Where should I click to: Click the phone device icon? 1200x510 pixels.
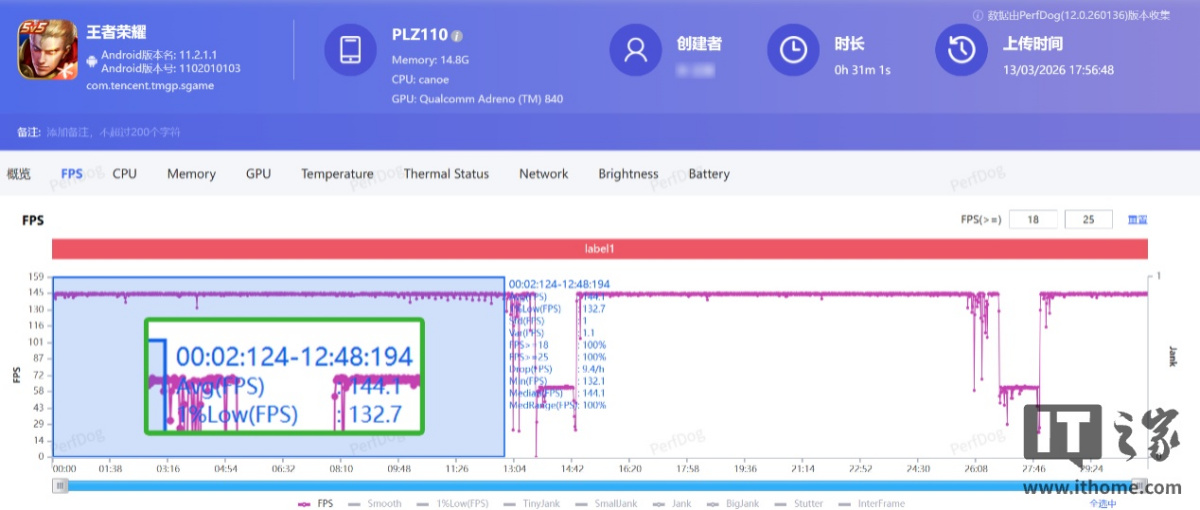point(350,50)
